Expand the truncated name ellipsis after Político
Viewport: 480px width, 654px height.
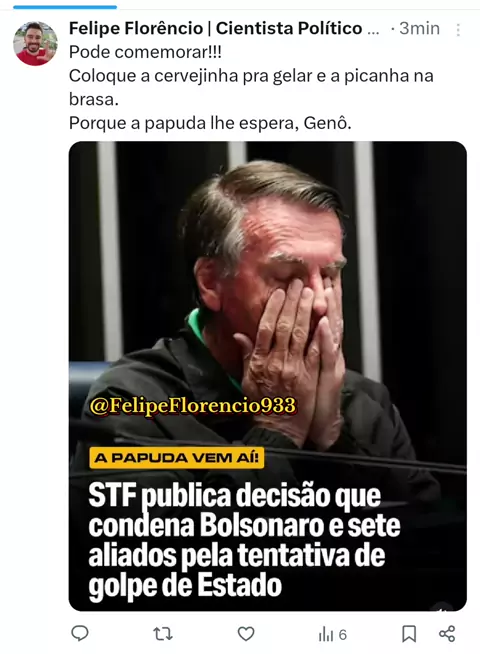point(374,30)
